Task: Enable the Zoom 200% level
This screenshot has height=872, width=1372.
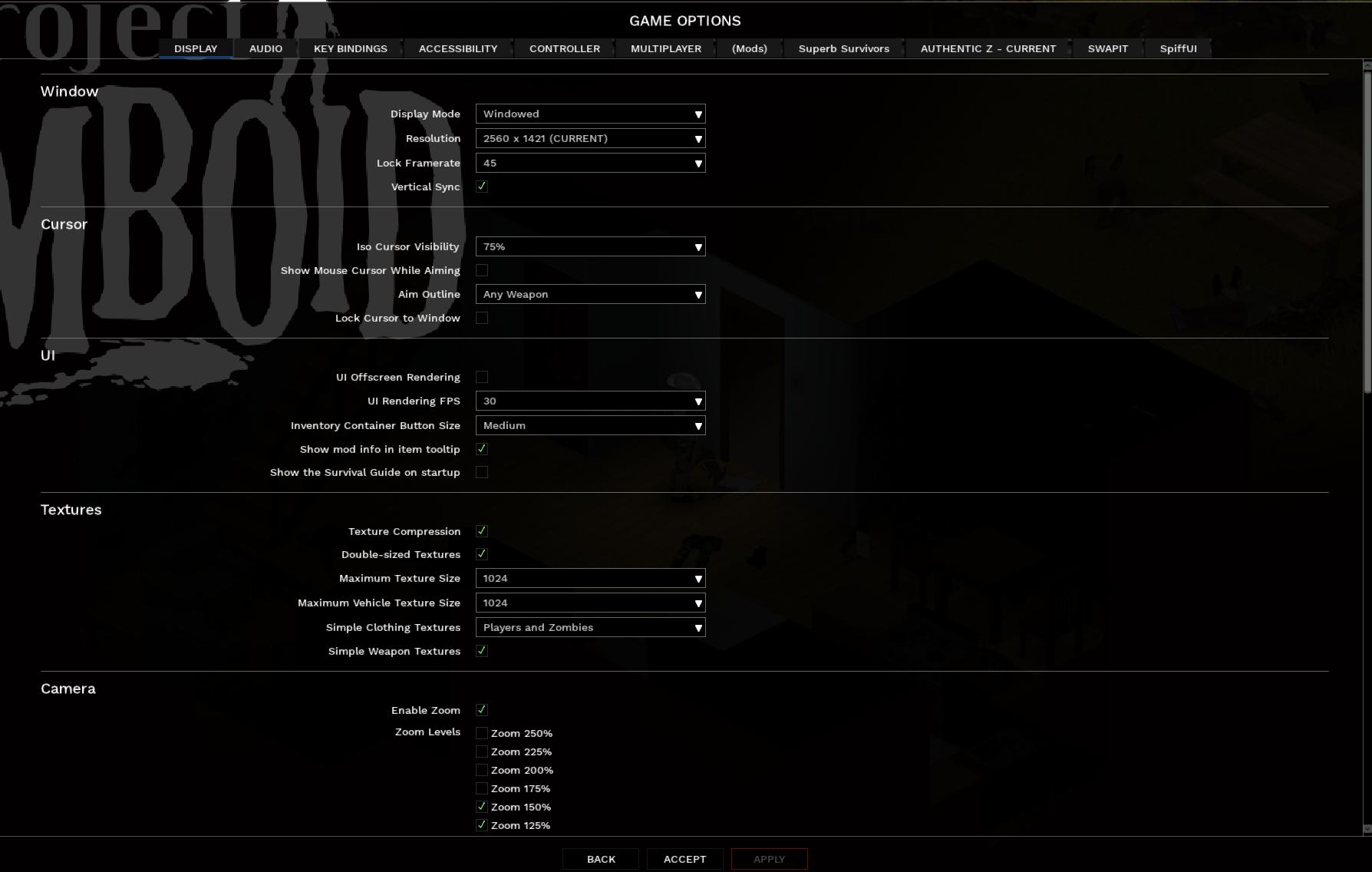Action: point(482,770)
